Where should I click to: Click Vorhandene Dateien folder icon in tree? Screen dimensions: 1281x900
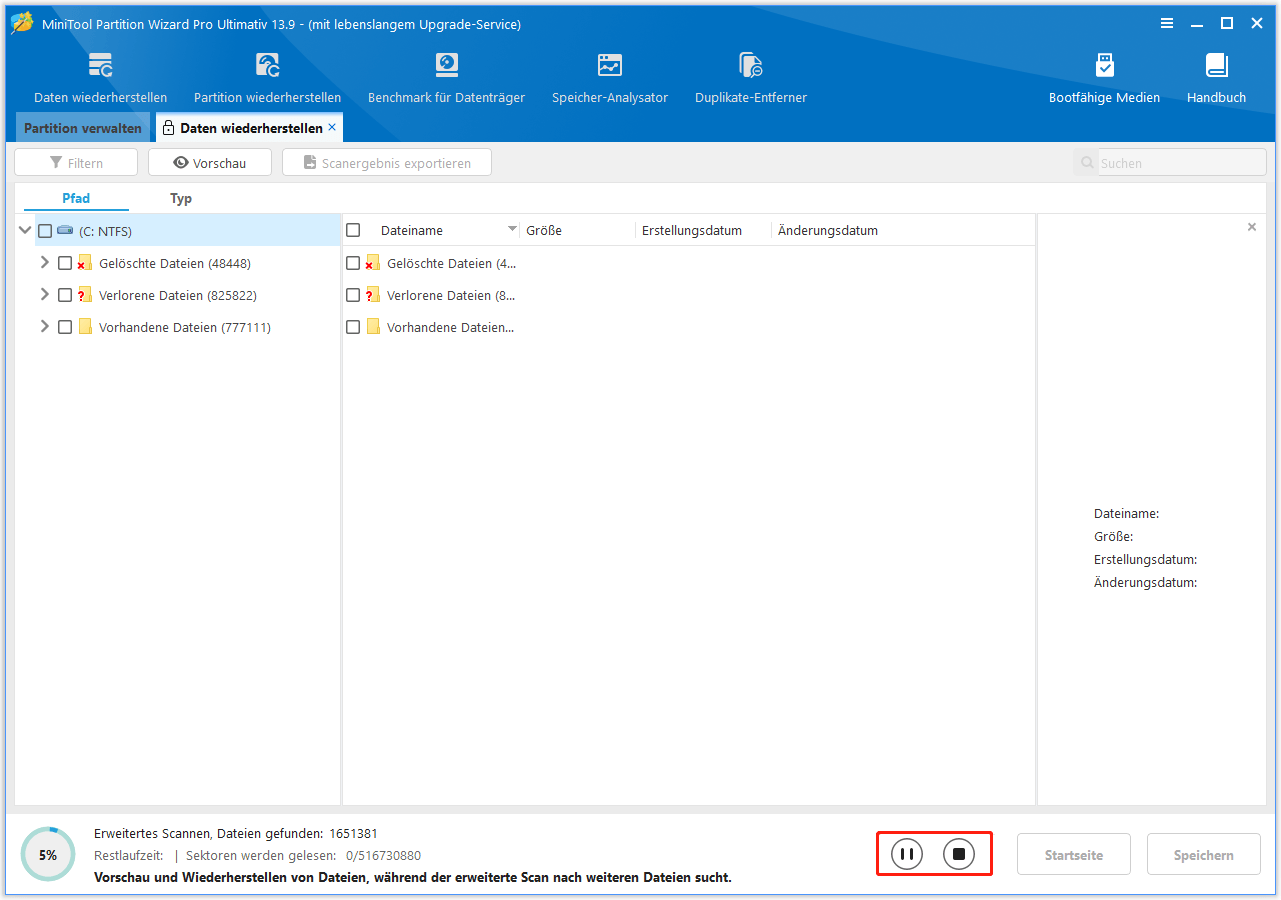(85, 326)
